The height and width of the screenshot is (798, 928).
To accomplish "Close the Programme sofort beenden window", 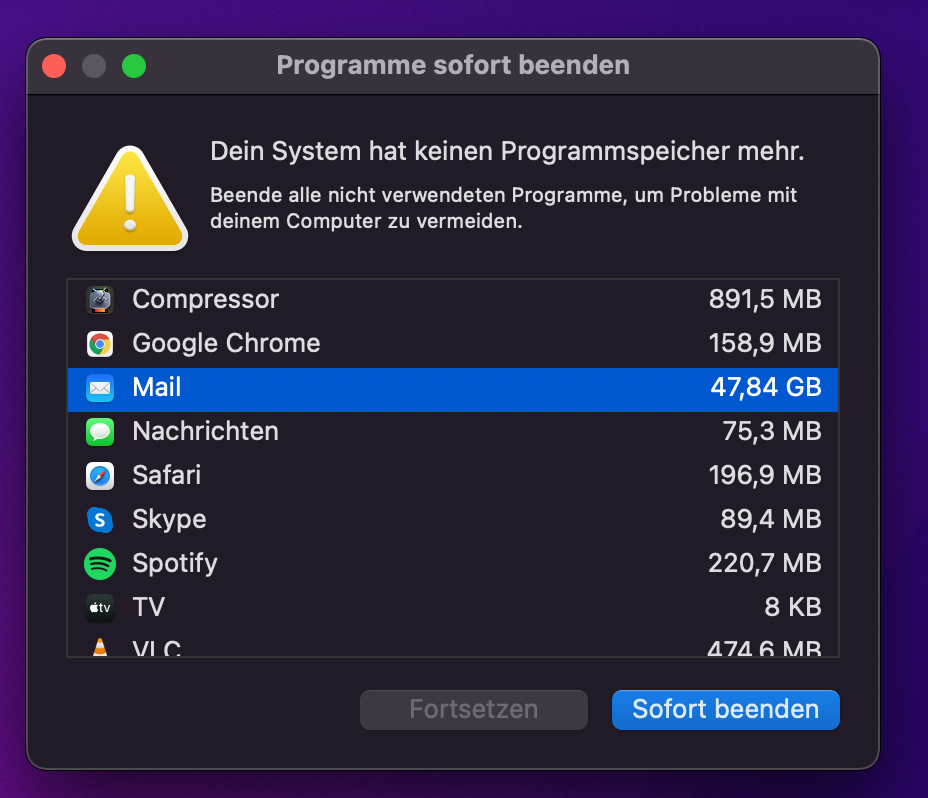I will pos(54,66).
